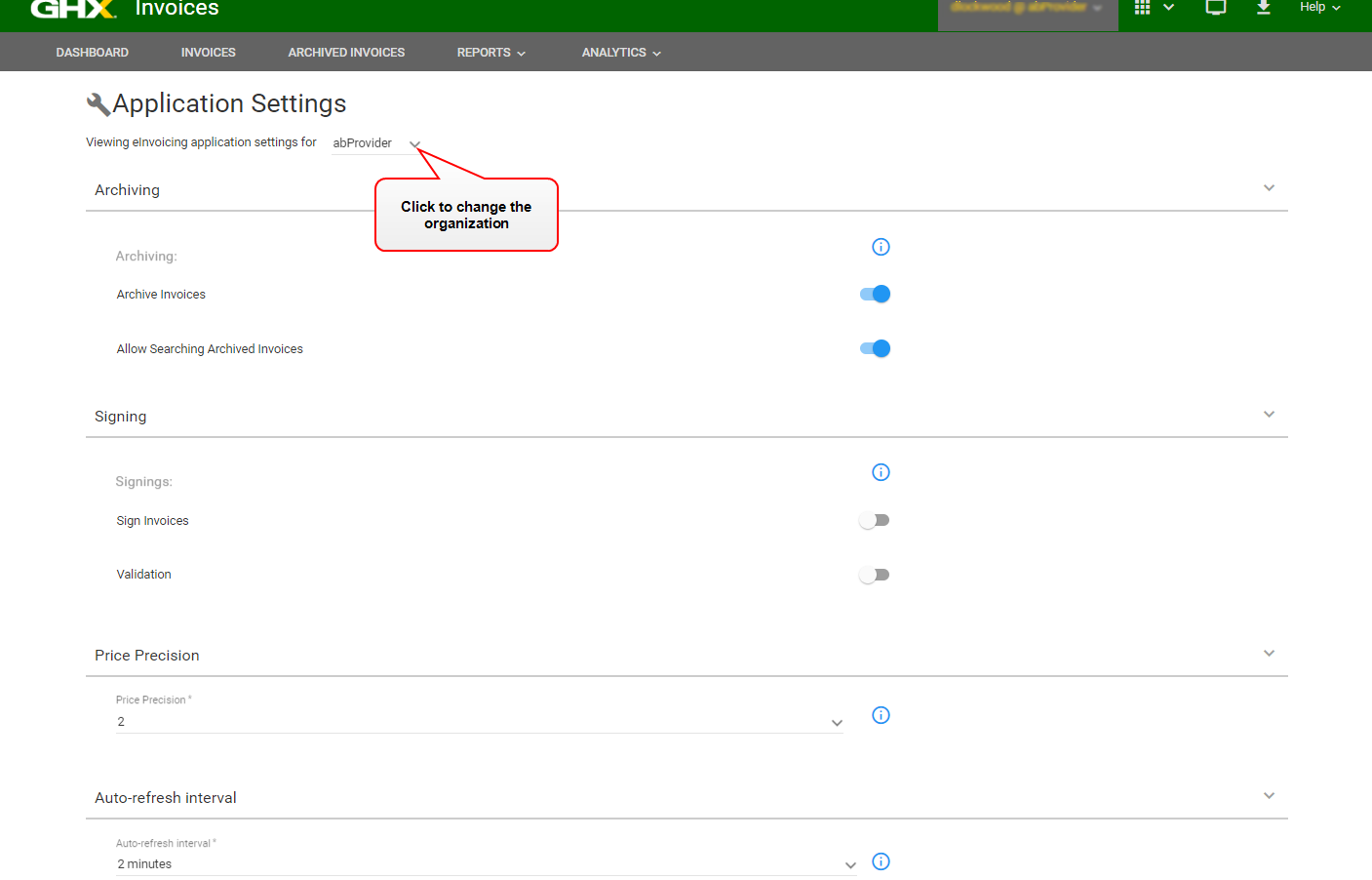Click the info icon beside Archiving settings

click(881, 247)
